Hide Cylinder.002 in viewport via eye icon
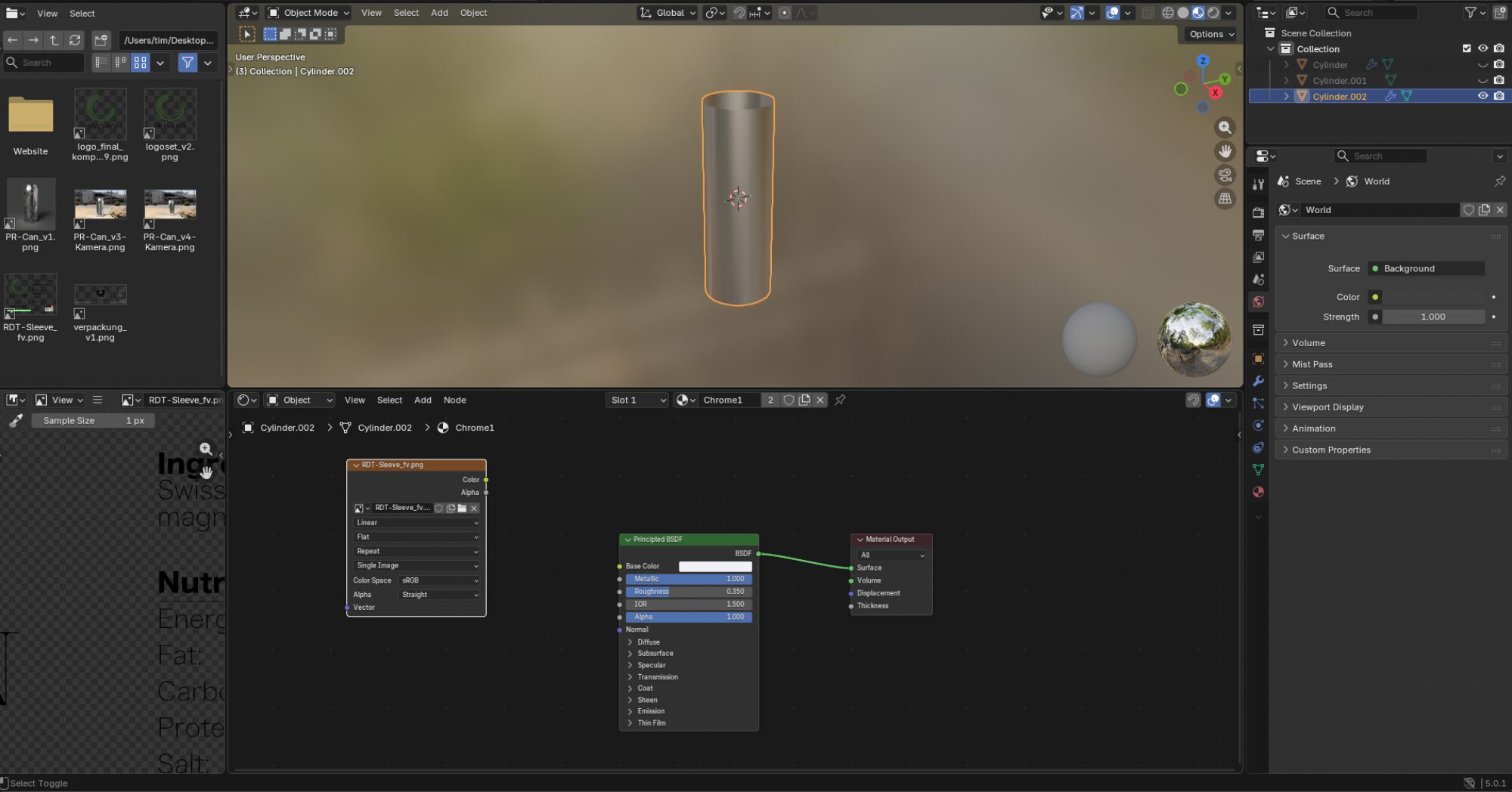The image size is (1512, 792). pos(1483,96)
